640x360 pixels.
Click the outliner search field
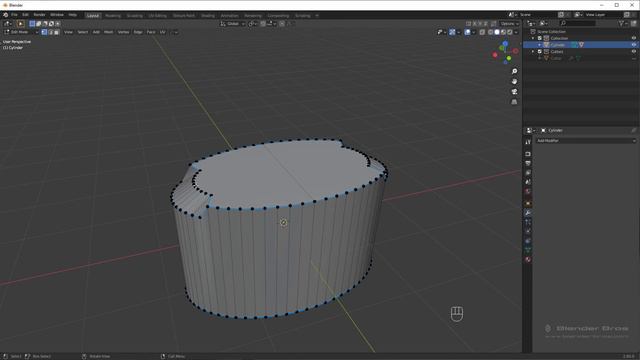[578, 24]
